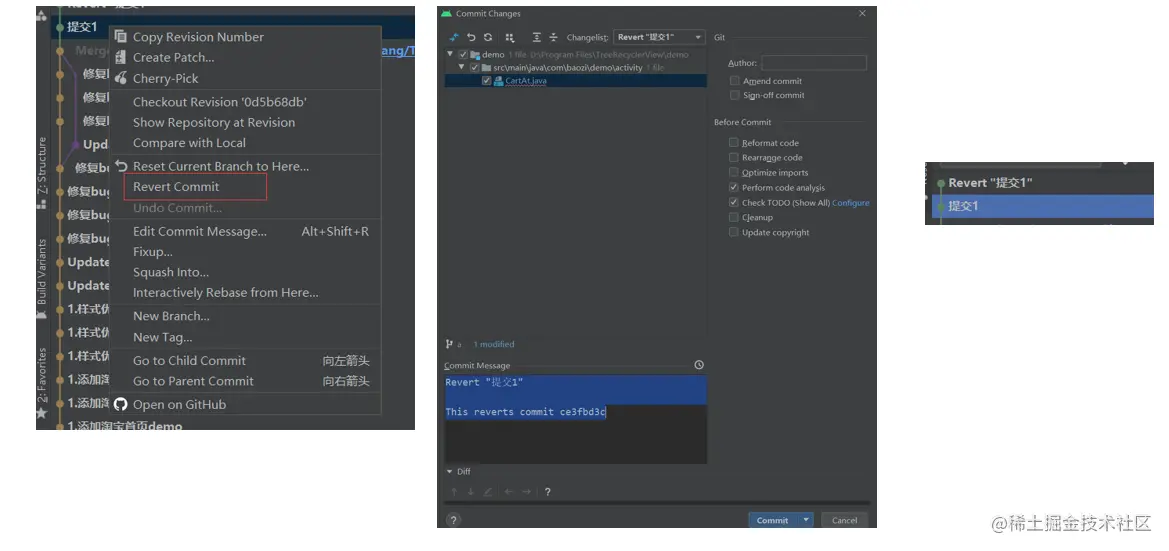Collapse the src\main\java tree node arrow
Image resolution: width=1169 pixels, height=551 pixels.
pyautogui.click(x=461, y=68)
